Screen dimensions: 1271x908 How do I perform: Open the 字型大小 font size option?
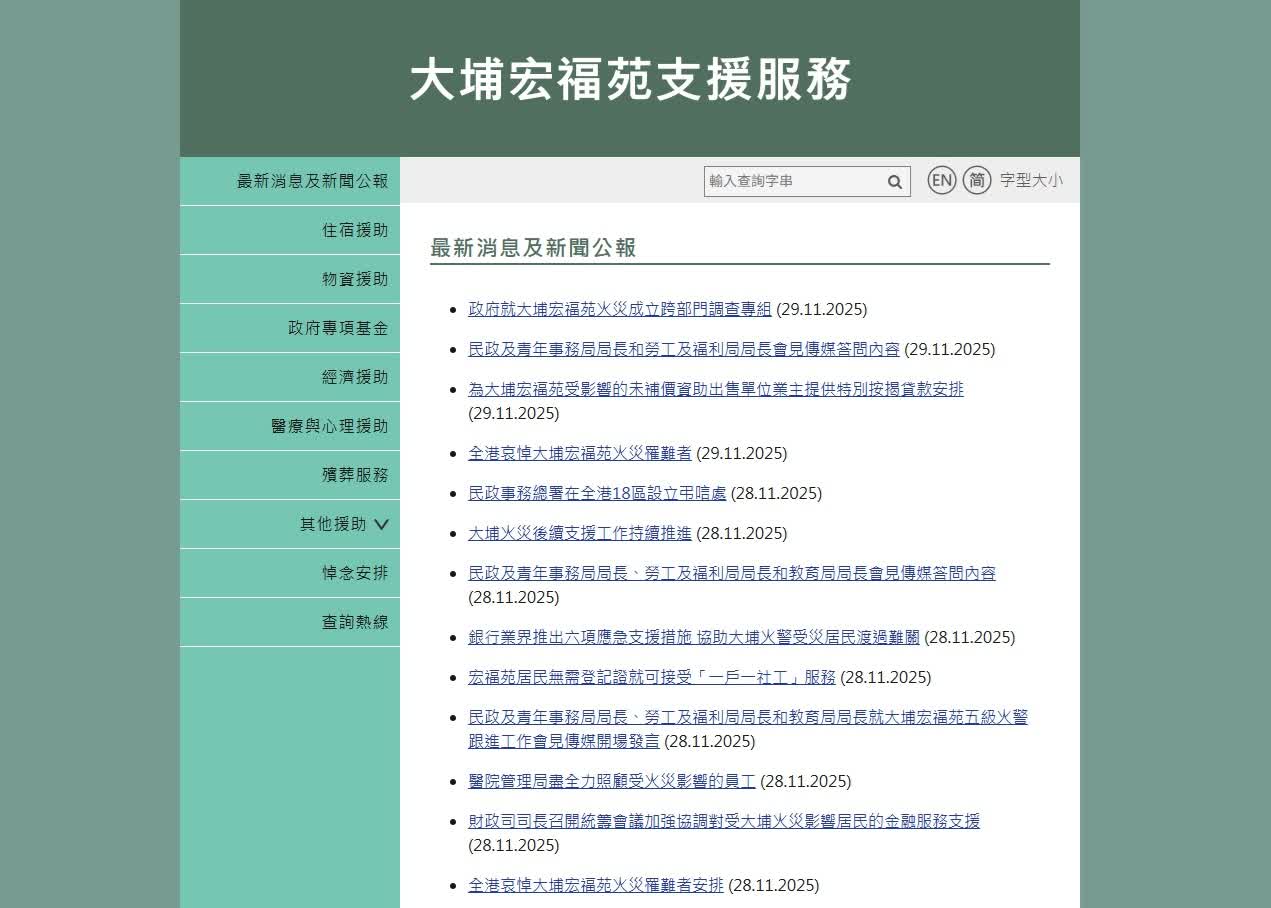[x=1031, y=181]
